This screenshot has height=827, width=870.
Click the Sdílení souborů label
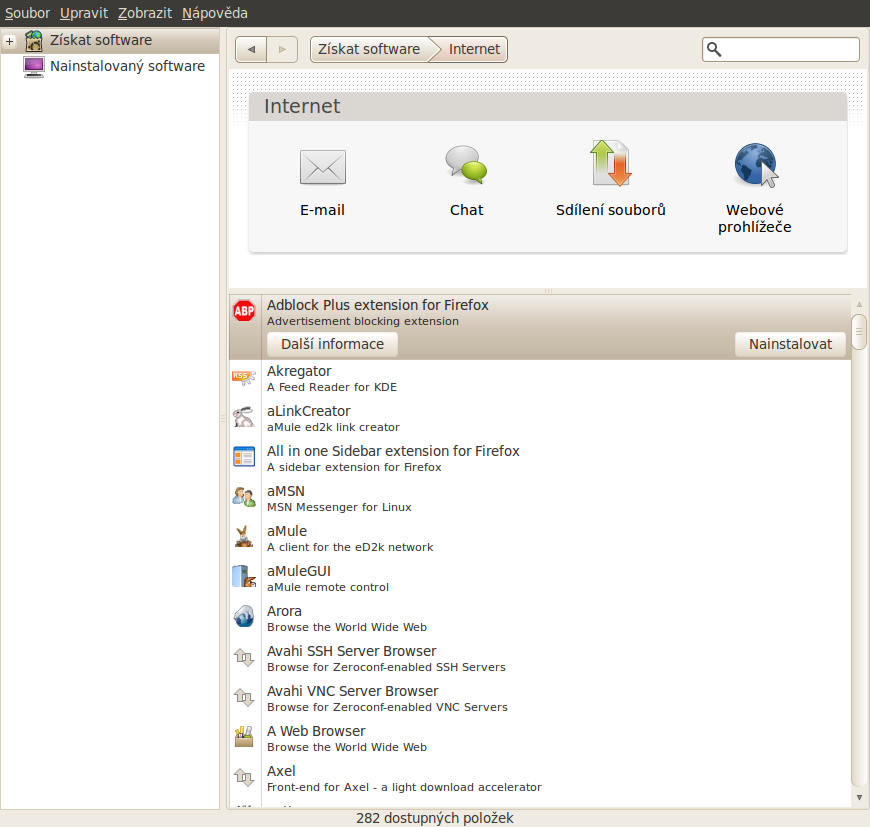click(610, 210)
